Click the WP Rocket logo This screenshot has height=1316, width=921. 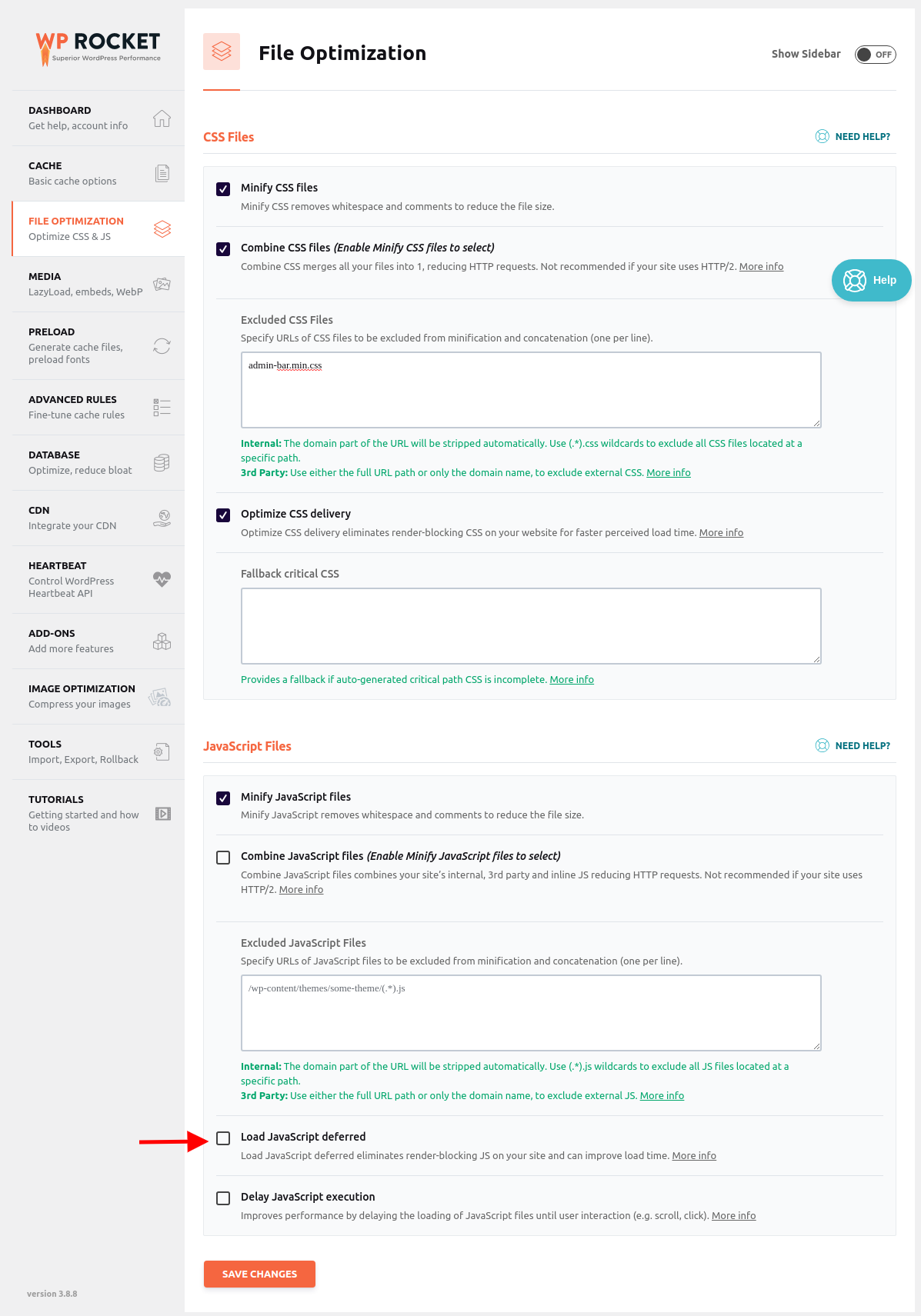(x=98, y=48)
